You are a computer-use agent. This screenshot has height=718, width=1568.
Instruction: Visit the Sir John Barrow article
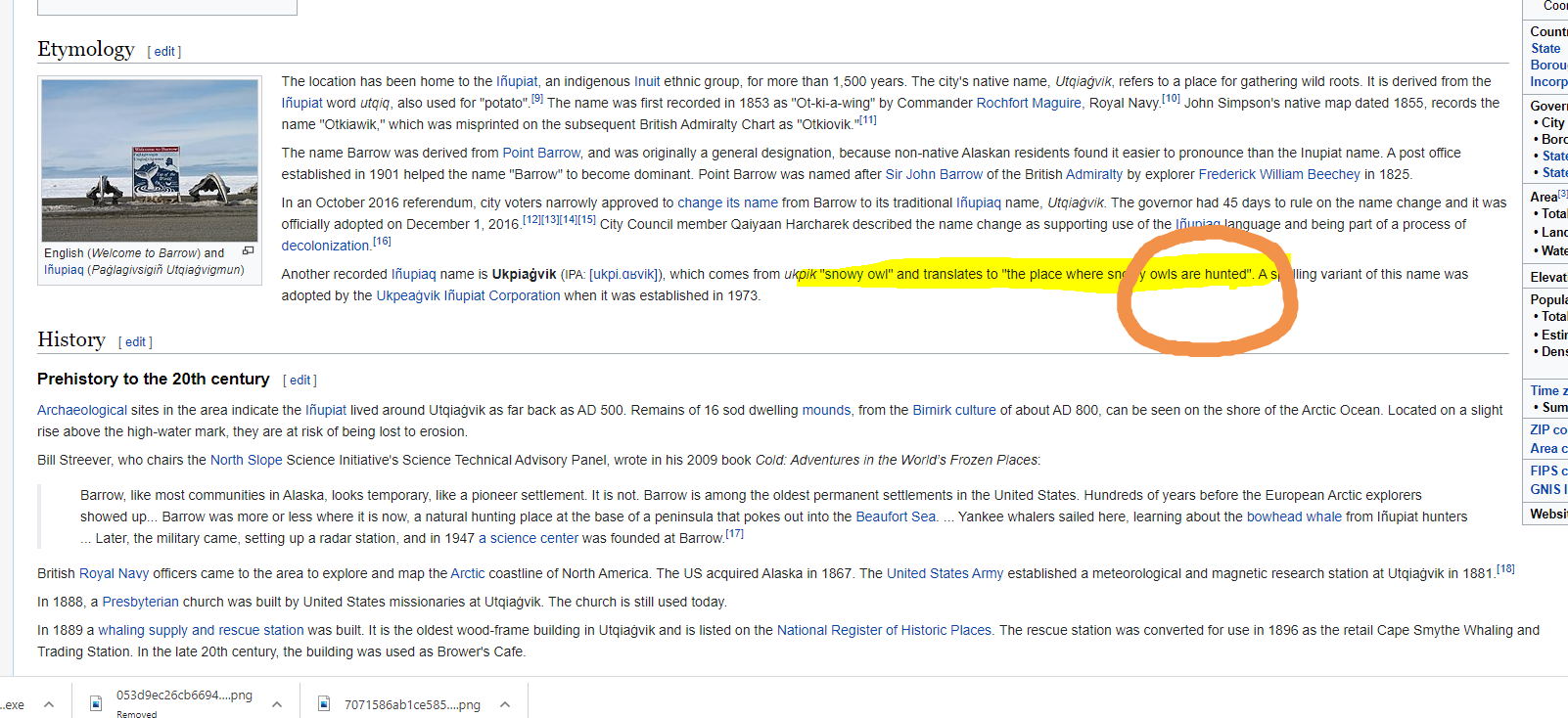pyautogui.click(x=934, y=174)
